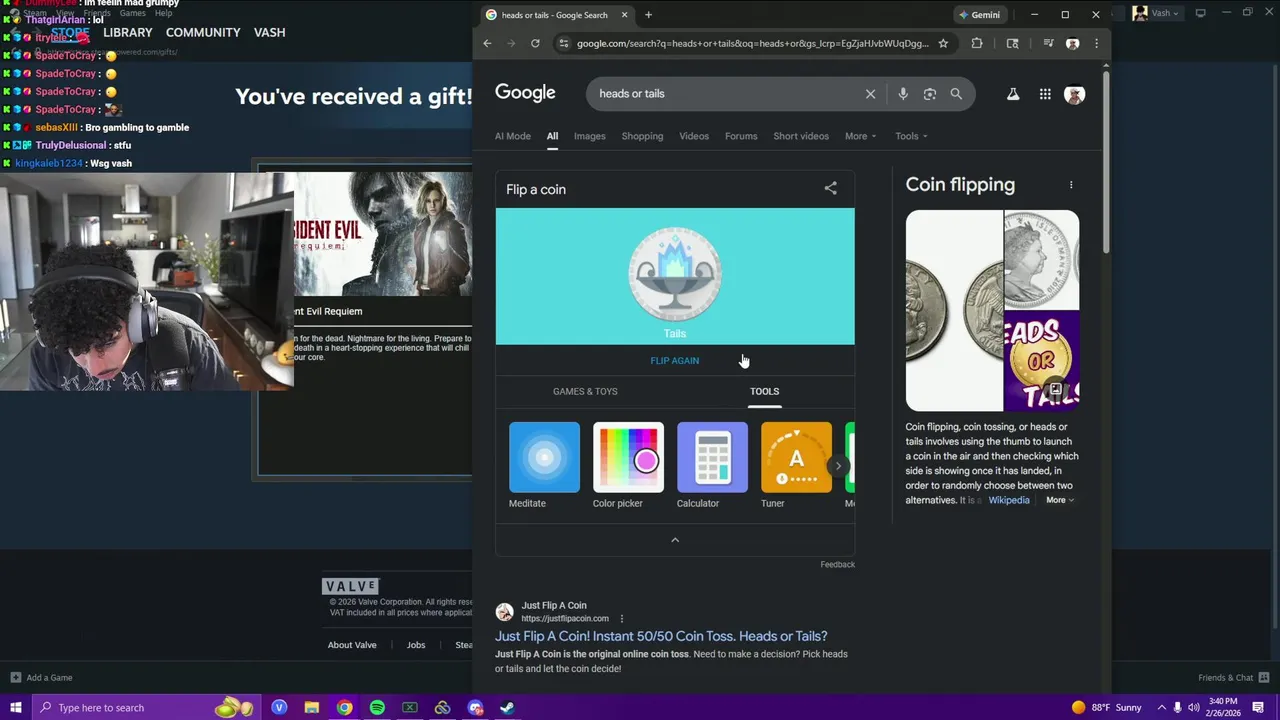This screenshot has height=720, width=1280.
Task: Click the flipped coin showing Tails
Action: 675,275
